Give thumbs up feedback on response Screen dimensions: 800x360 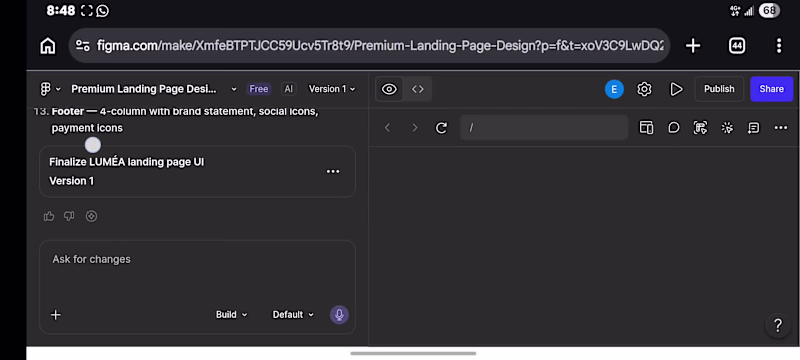[x=49, y=217]
